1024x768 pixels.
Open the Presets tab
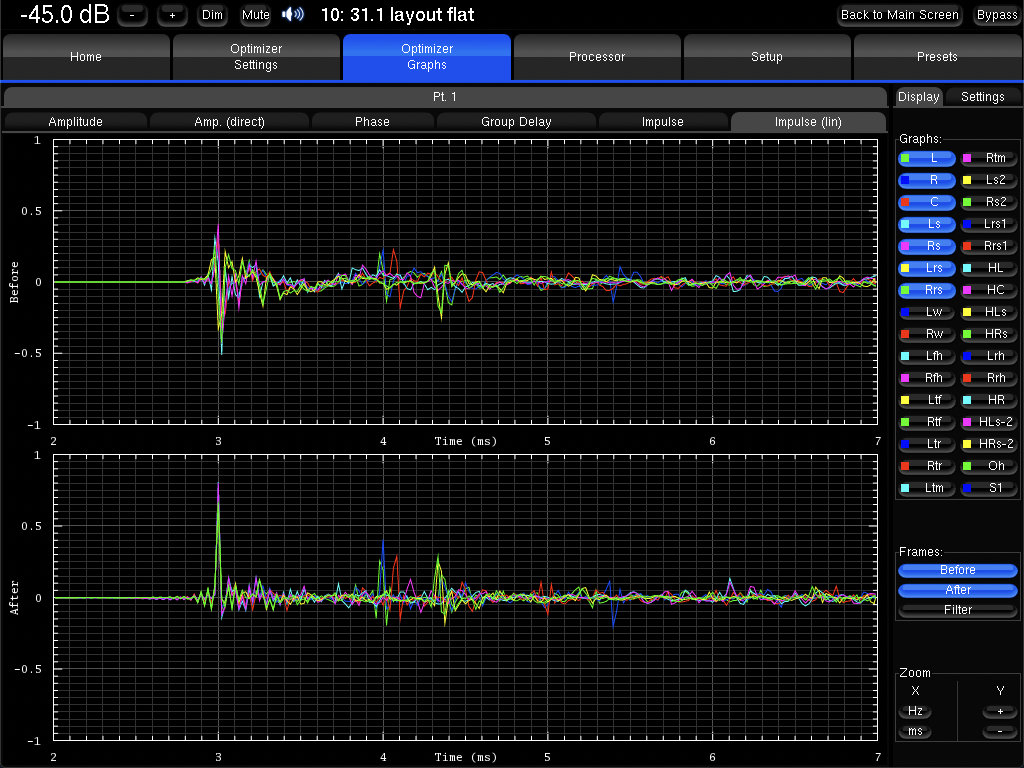pyautogui.click(x=937, y=57)
